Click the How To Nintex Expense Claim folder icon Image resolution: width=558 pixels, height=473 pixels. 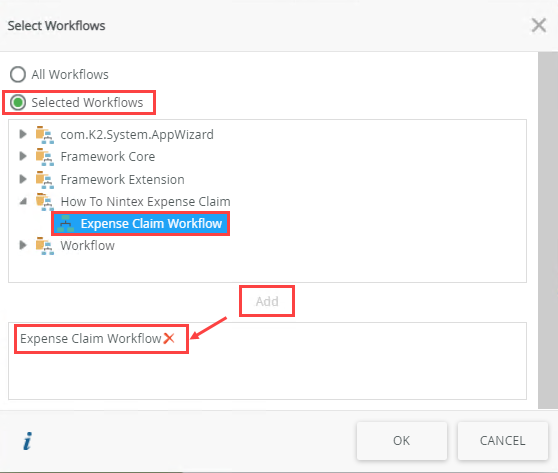click(45, 202)
